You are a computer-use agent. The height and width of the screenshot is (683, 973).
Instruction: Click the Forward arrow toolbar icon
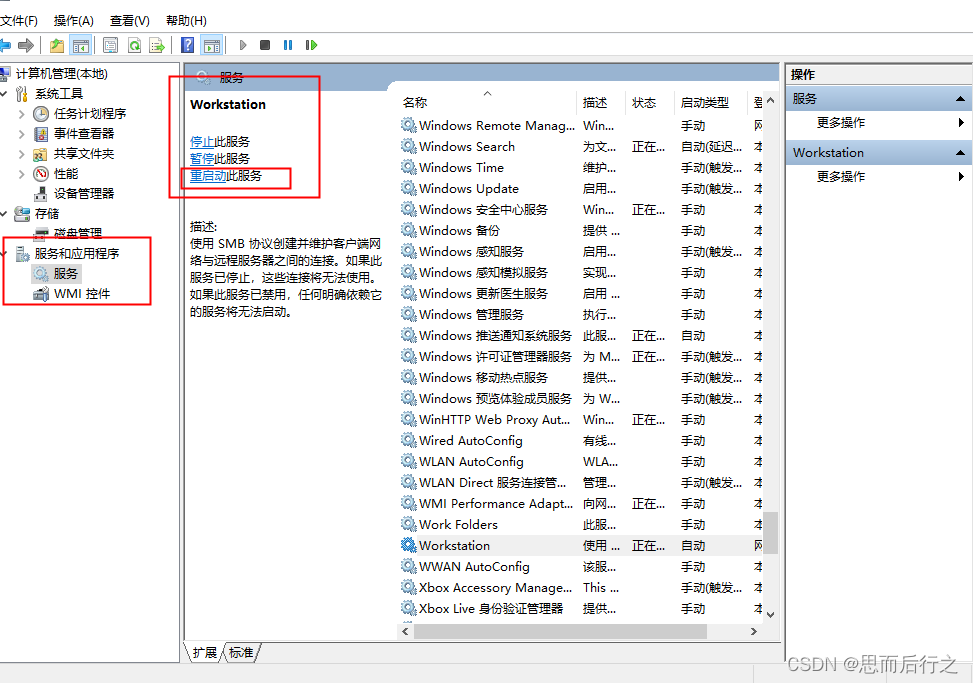coord(26,45)
